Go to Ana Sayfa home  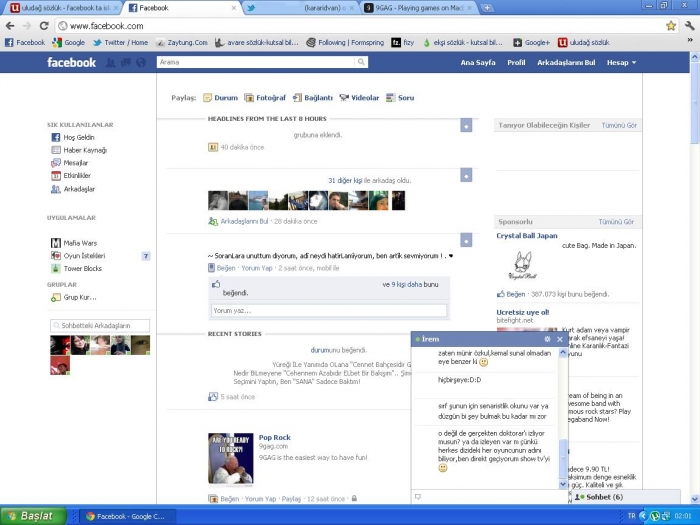pos(478,62)
